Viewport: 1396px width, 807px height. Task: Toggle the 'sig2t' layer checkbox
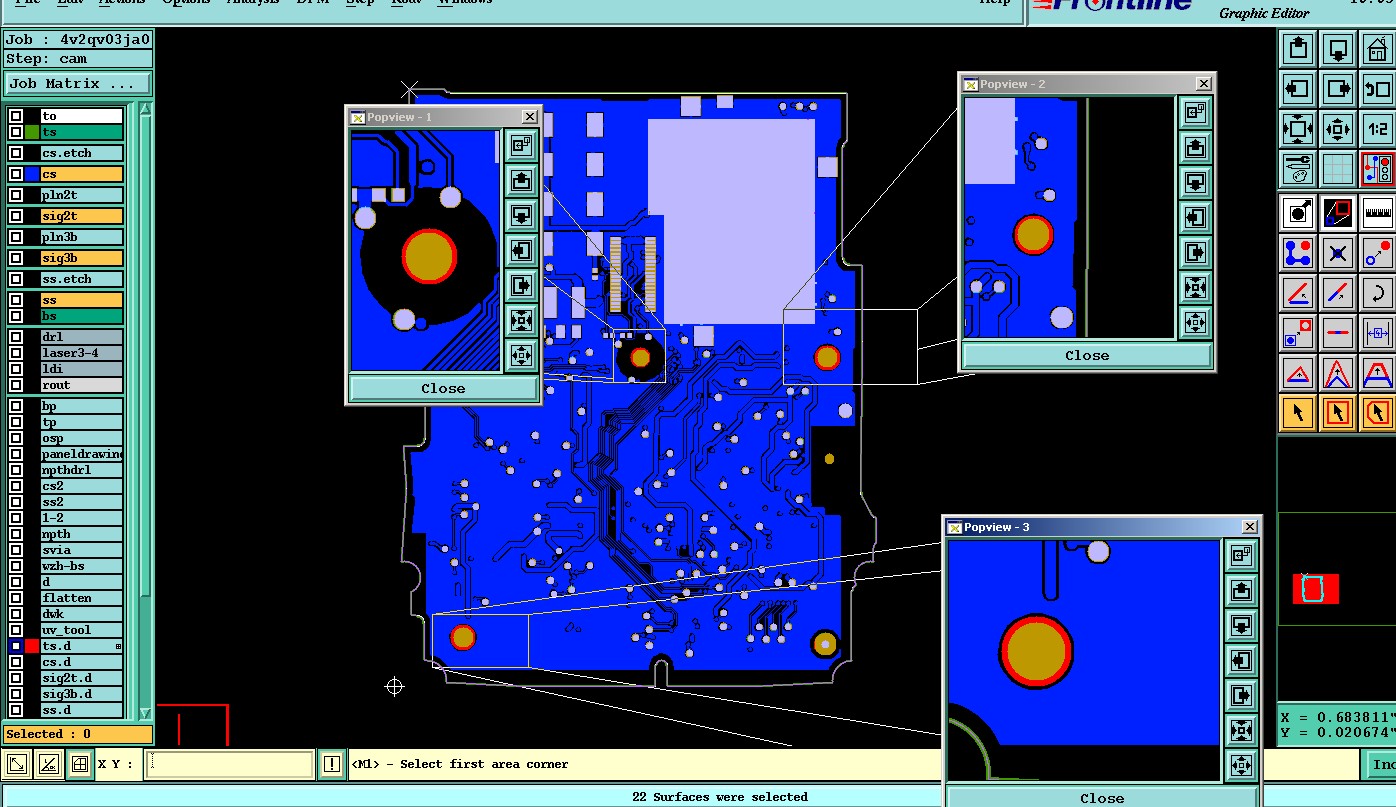coord(16,216)
